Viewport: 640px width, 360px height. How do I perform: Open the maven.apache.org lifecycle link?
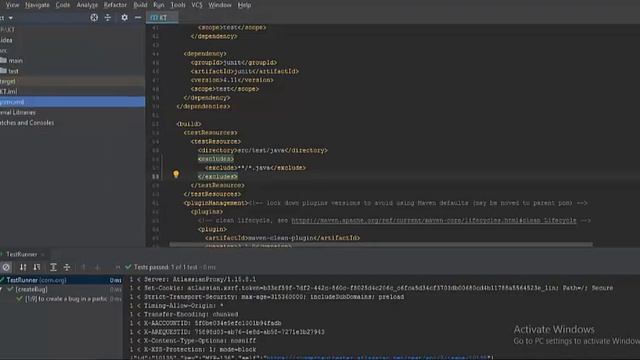pyautogui.click(x=434, y=220)
